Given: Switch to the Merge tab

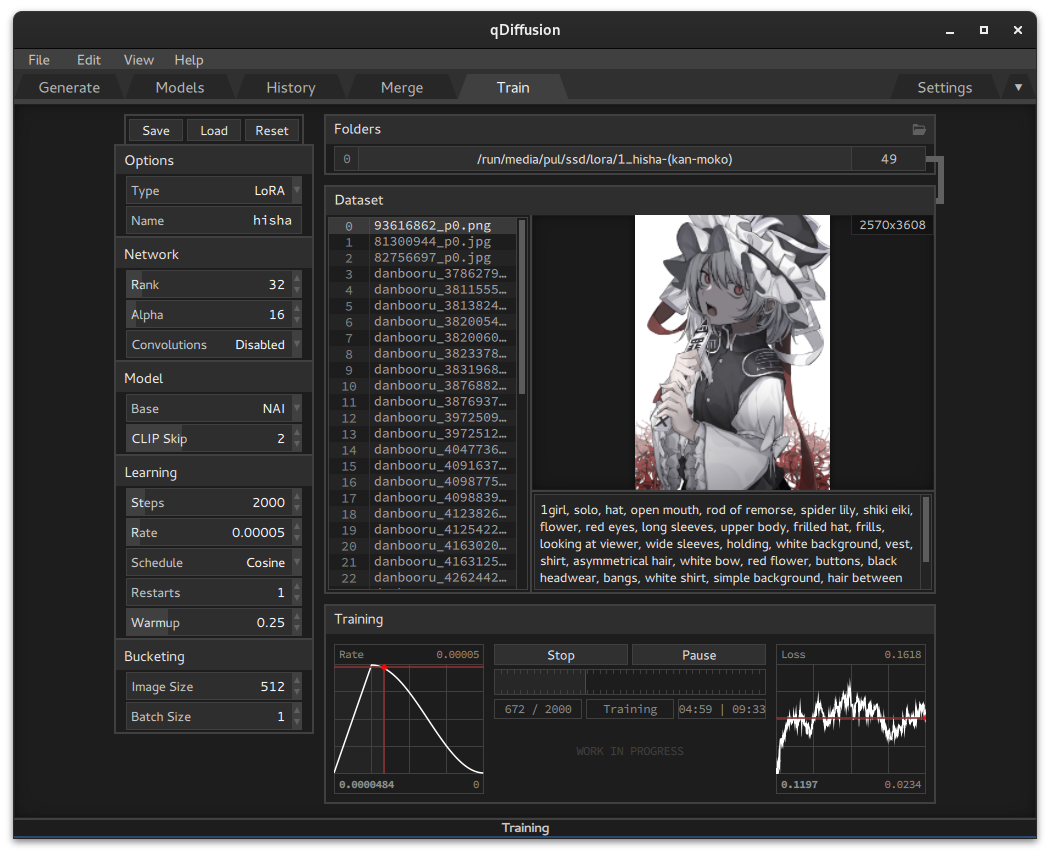Looking at the screenshot, I should coord(402,88).
